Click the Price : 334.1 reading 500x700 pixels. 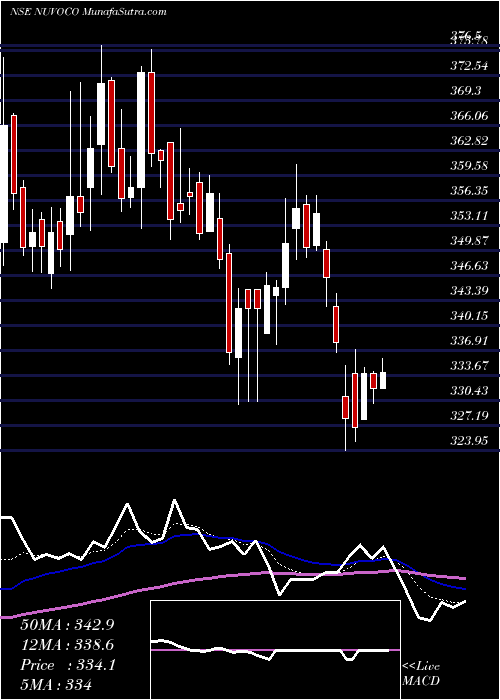(x=68, y=665)
